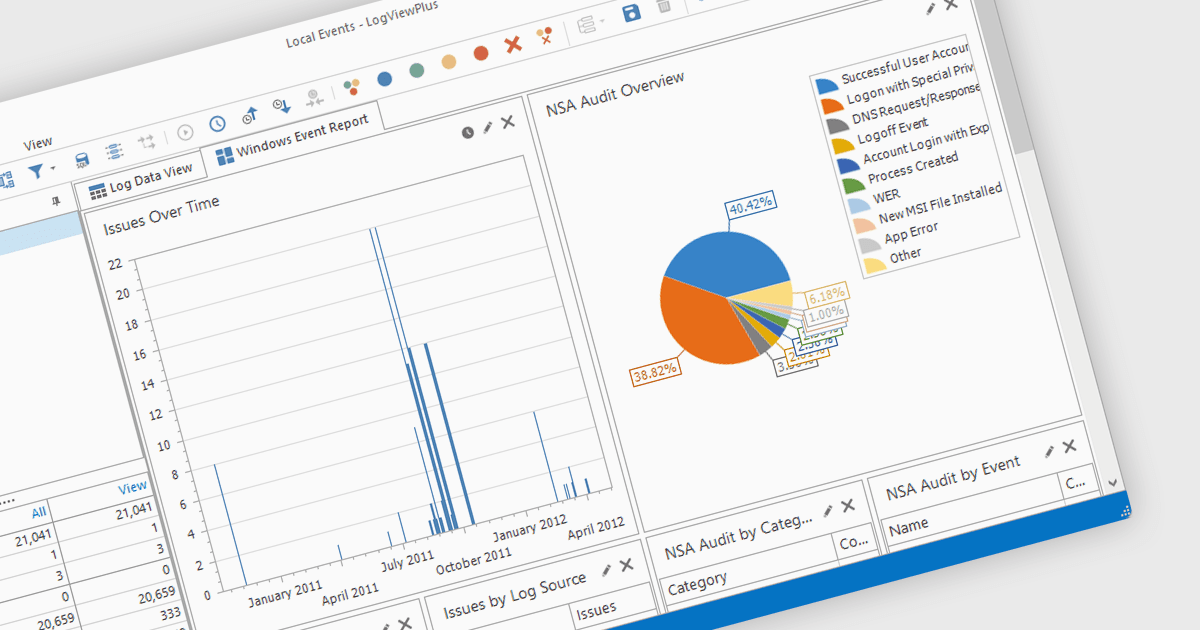Open the blue funnel filter dropdown
The height and width of the screenshot is (630, 1200).
point(40,171)
